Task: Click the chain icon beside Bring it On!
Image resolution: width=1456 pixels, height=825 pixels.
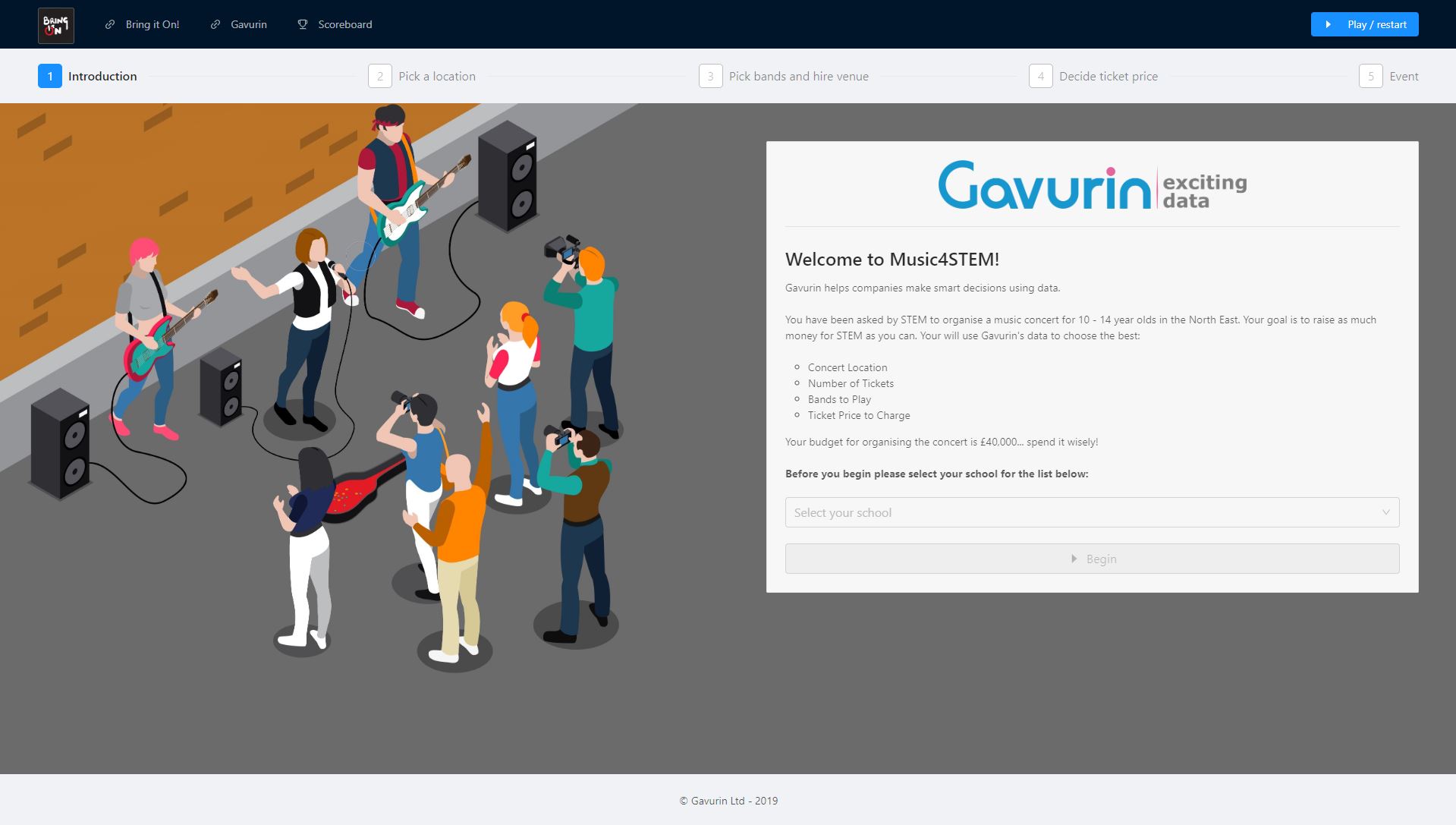Action: click(110, 24)
